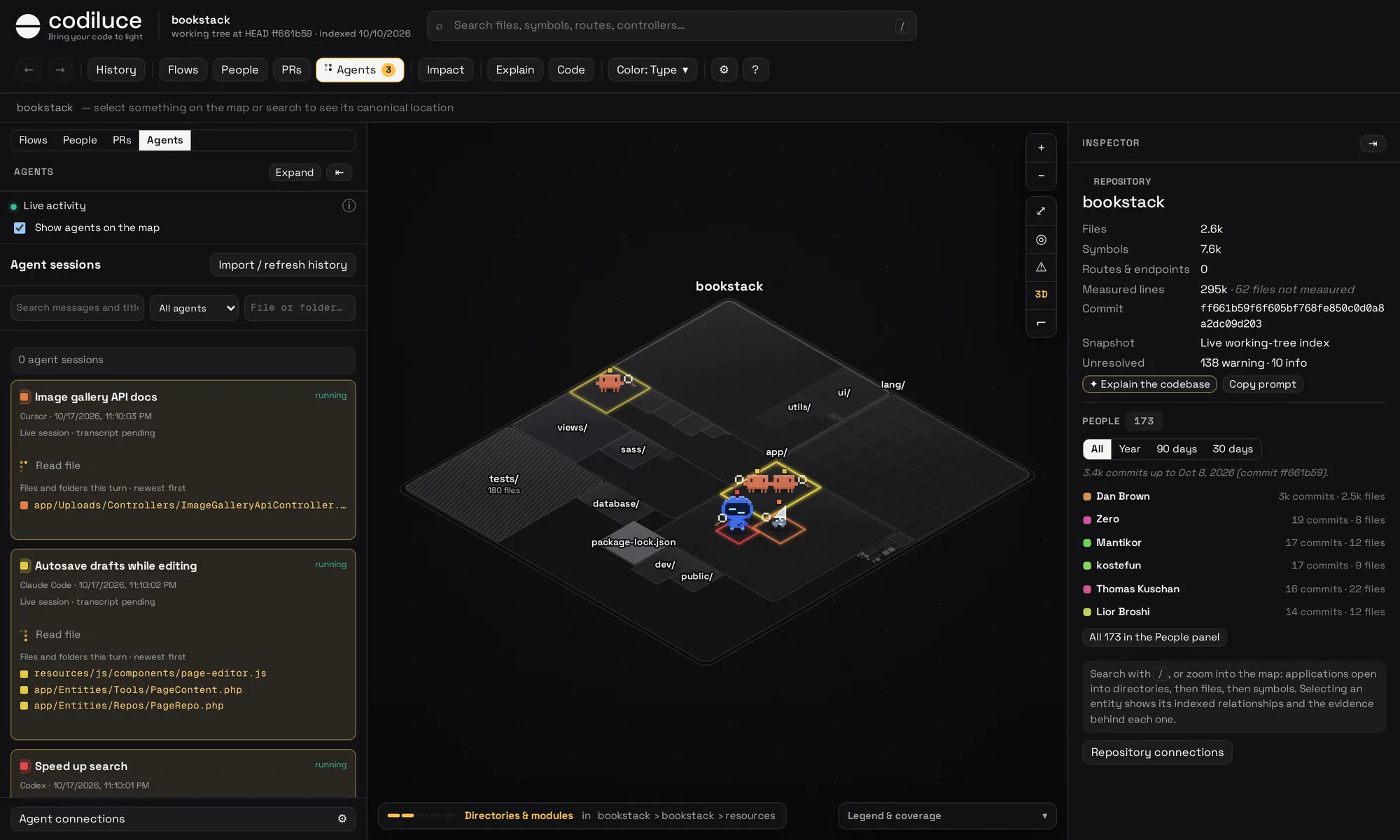Recenter map with target icon

click(x=1041, y=239)
